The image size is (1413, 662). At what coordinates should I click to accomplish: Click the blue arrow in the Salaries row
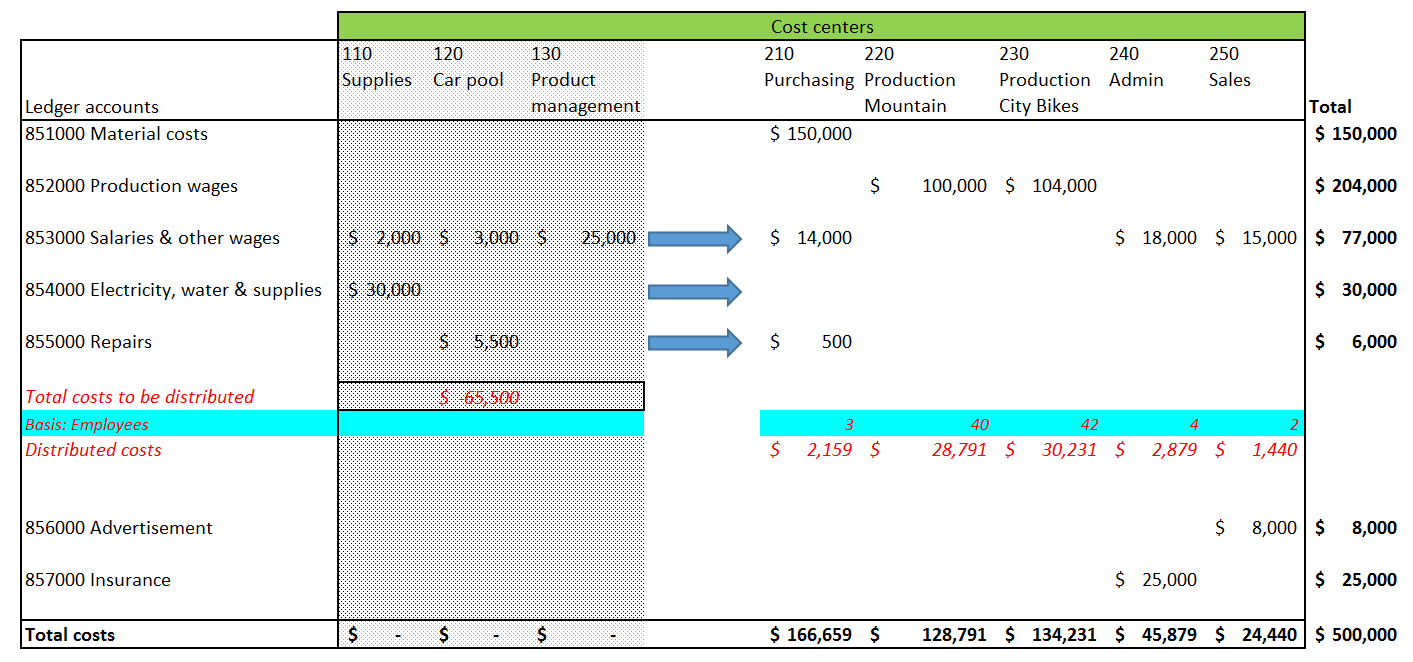tap(695, 238)
